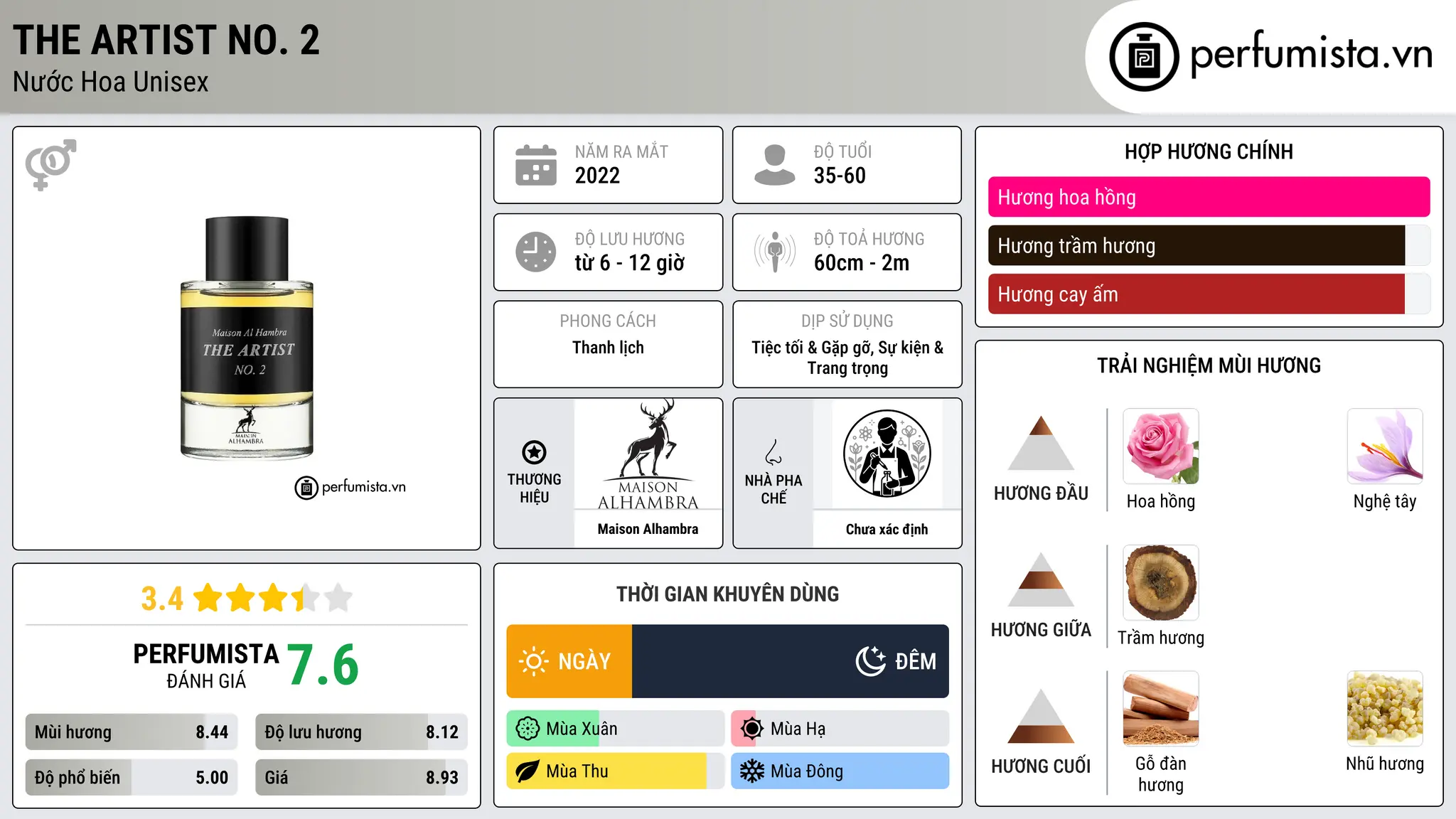
Task: Click the Mùi hương 8.44 score bar
Action: click(132, 732)
